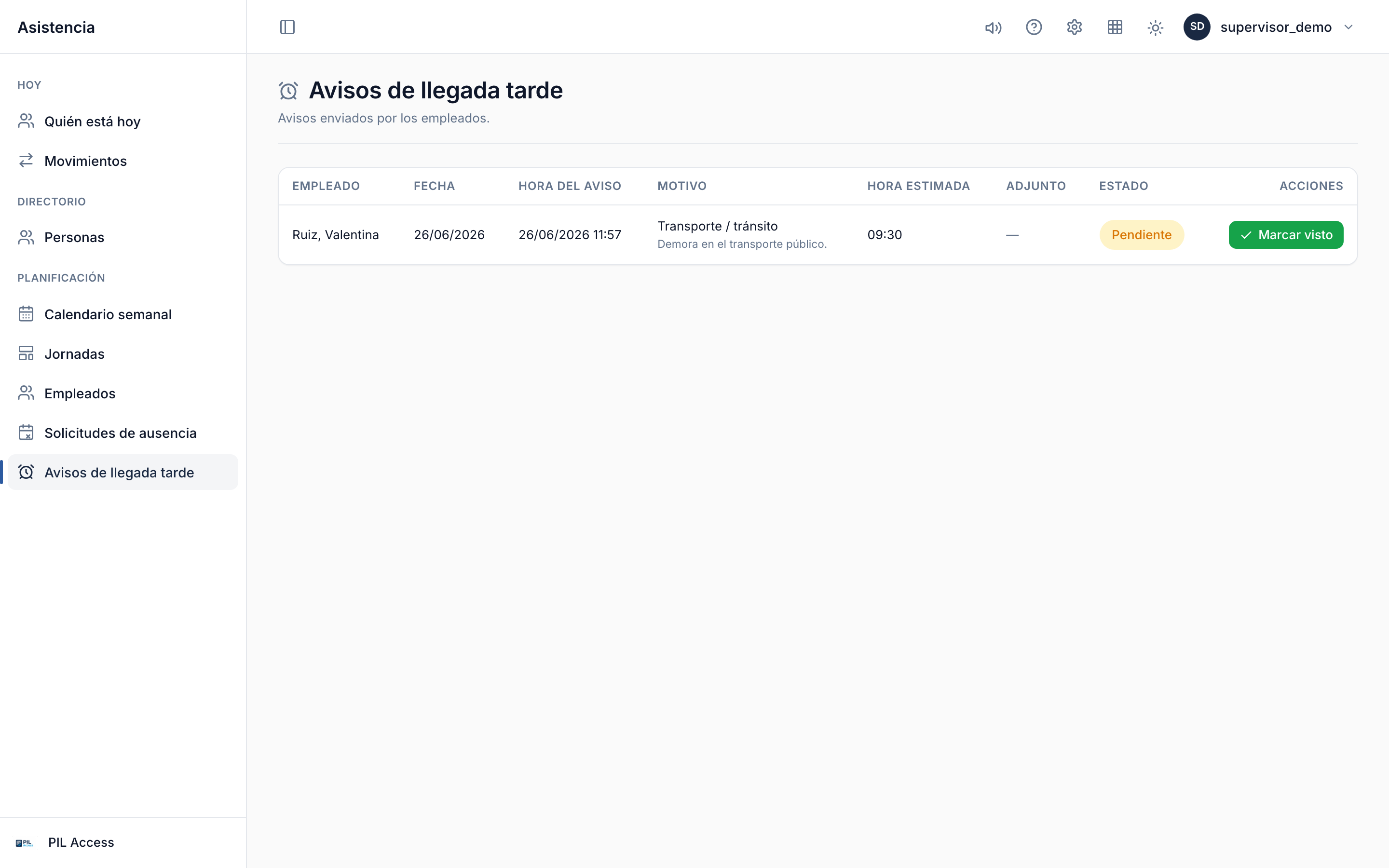Screen dimensions: 1389x868
Task: Click the SD user avatar
Action: pyautogui.click(x=1197, y=27)
